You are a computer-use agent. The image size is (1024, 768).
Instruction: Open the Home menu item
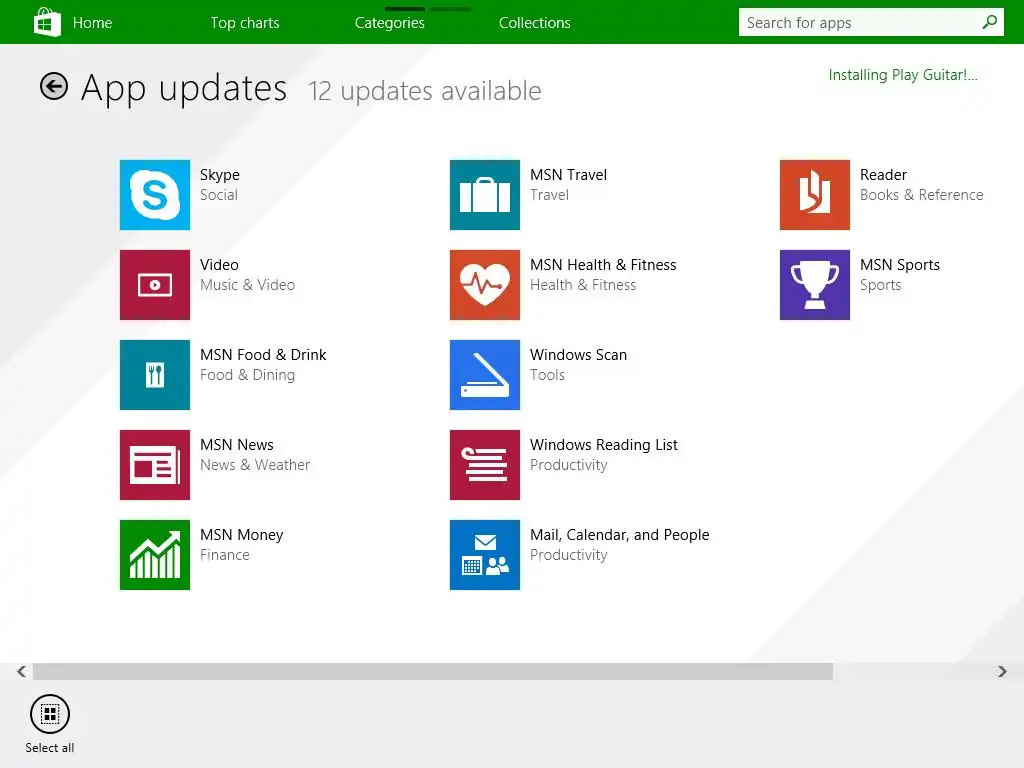click(92, 23)
